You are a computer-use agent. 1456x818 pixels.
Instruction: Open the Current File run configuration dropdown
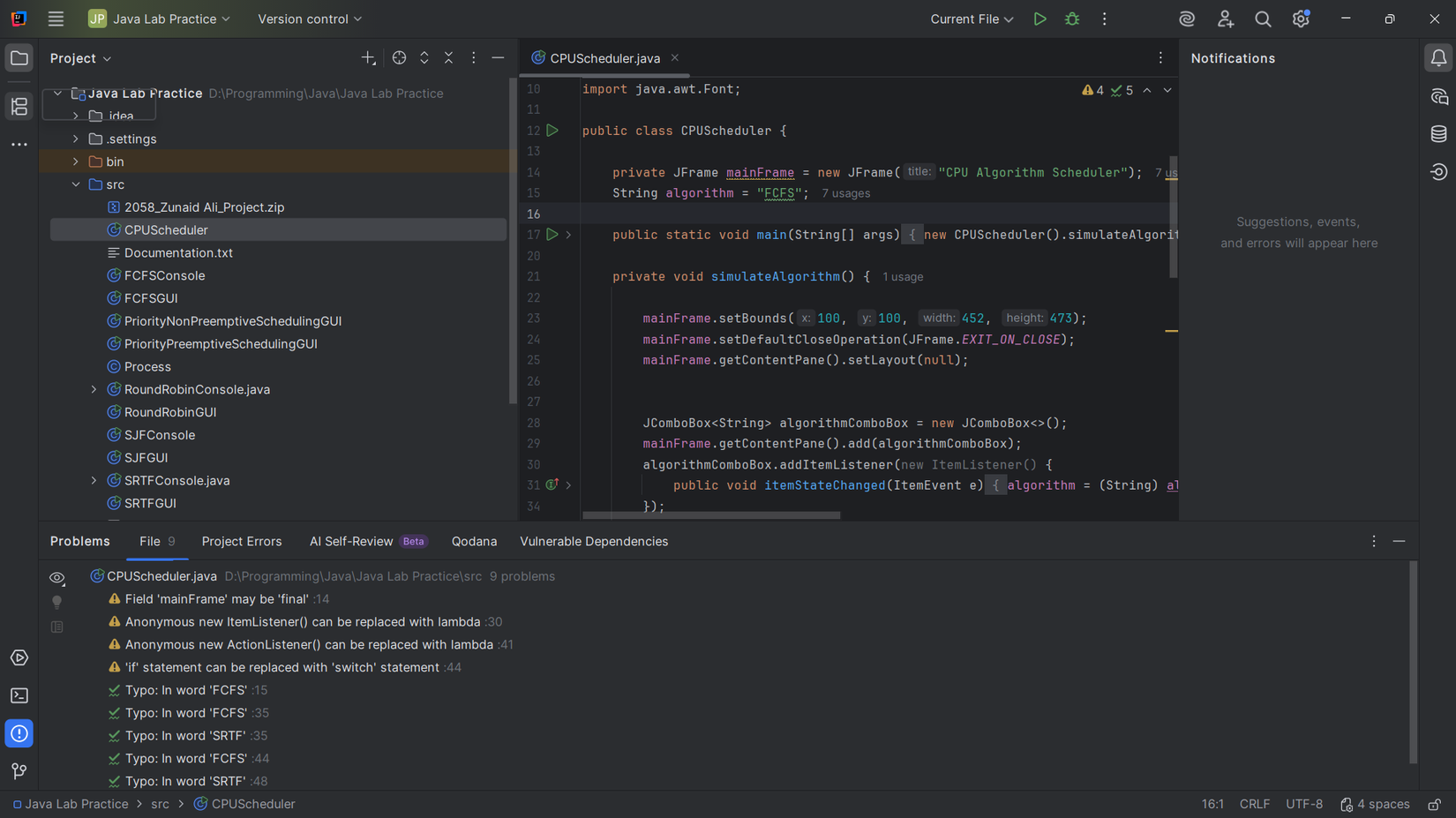(971, 18)
